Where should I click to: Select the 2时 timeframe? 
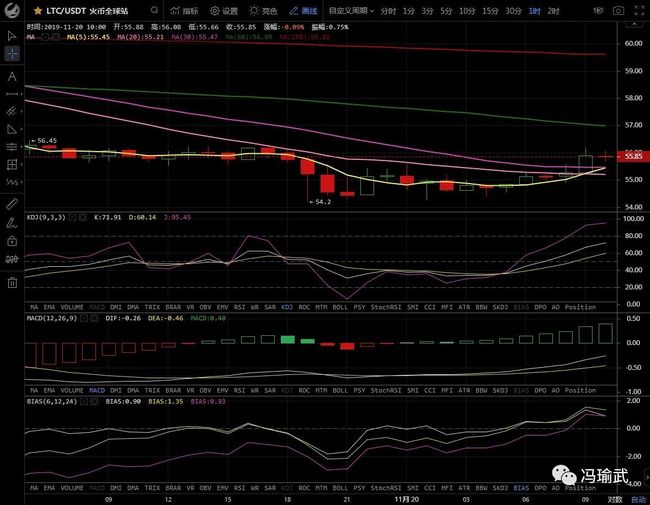553,11
